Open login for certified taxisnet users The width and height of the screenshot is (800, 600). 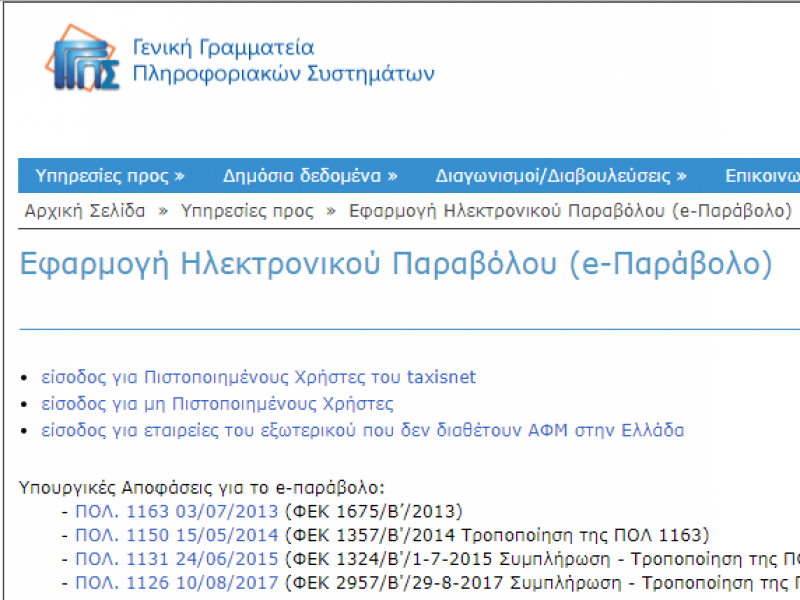(x=255, y=377)
